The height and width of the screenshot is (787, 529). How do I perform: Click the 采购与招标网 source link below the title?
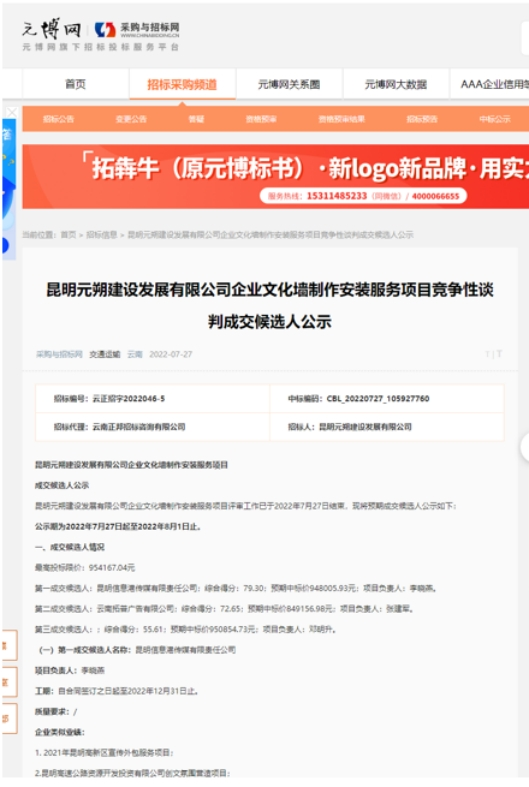(x=59, y=354)
